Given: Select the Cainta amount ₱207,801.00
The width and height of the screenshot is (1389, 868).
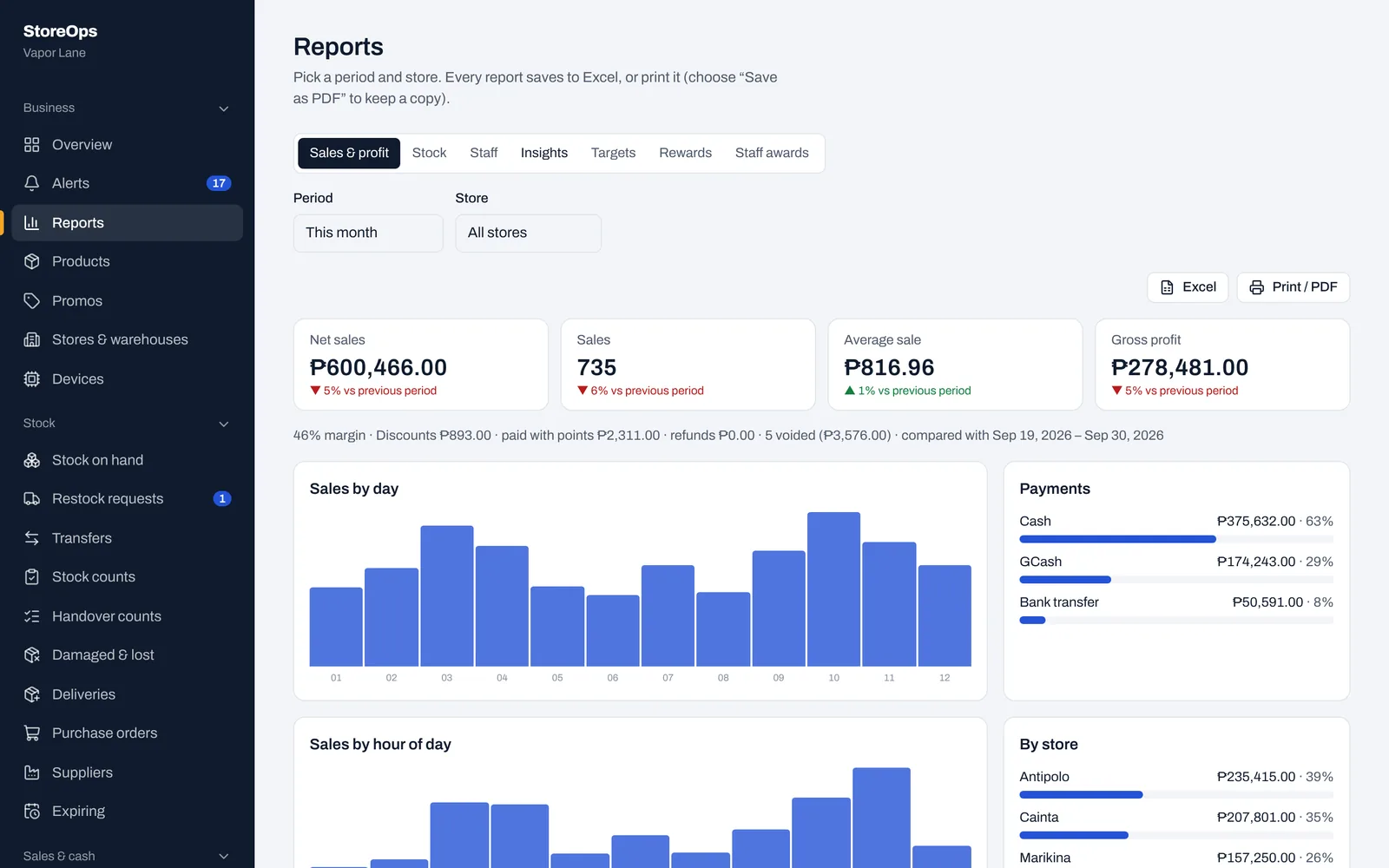Looking at the screenshot, I should 1255,818.
